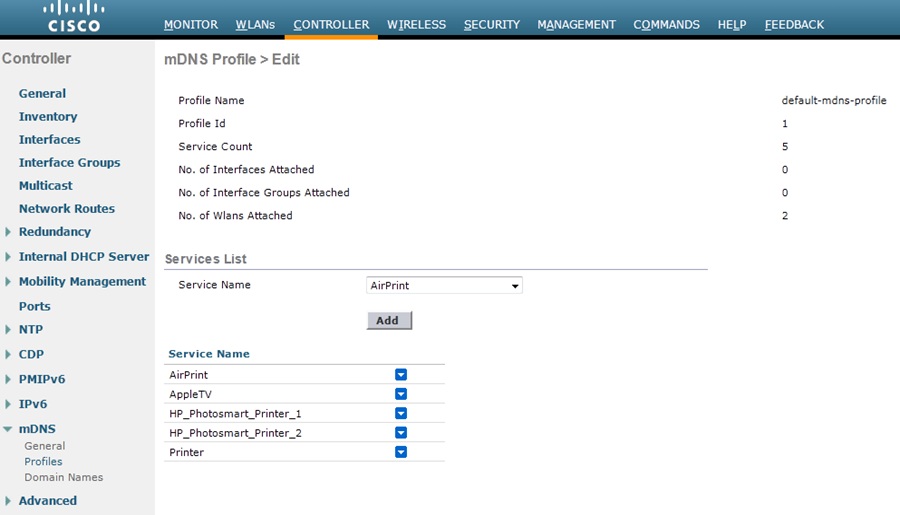The width and height of the screenshot is (900, 515).
Task: Open the Service Name AirPrint combo box
Action: coord(444,285)
